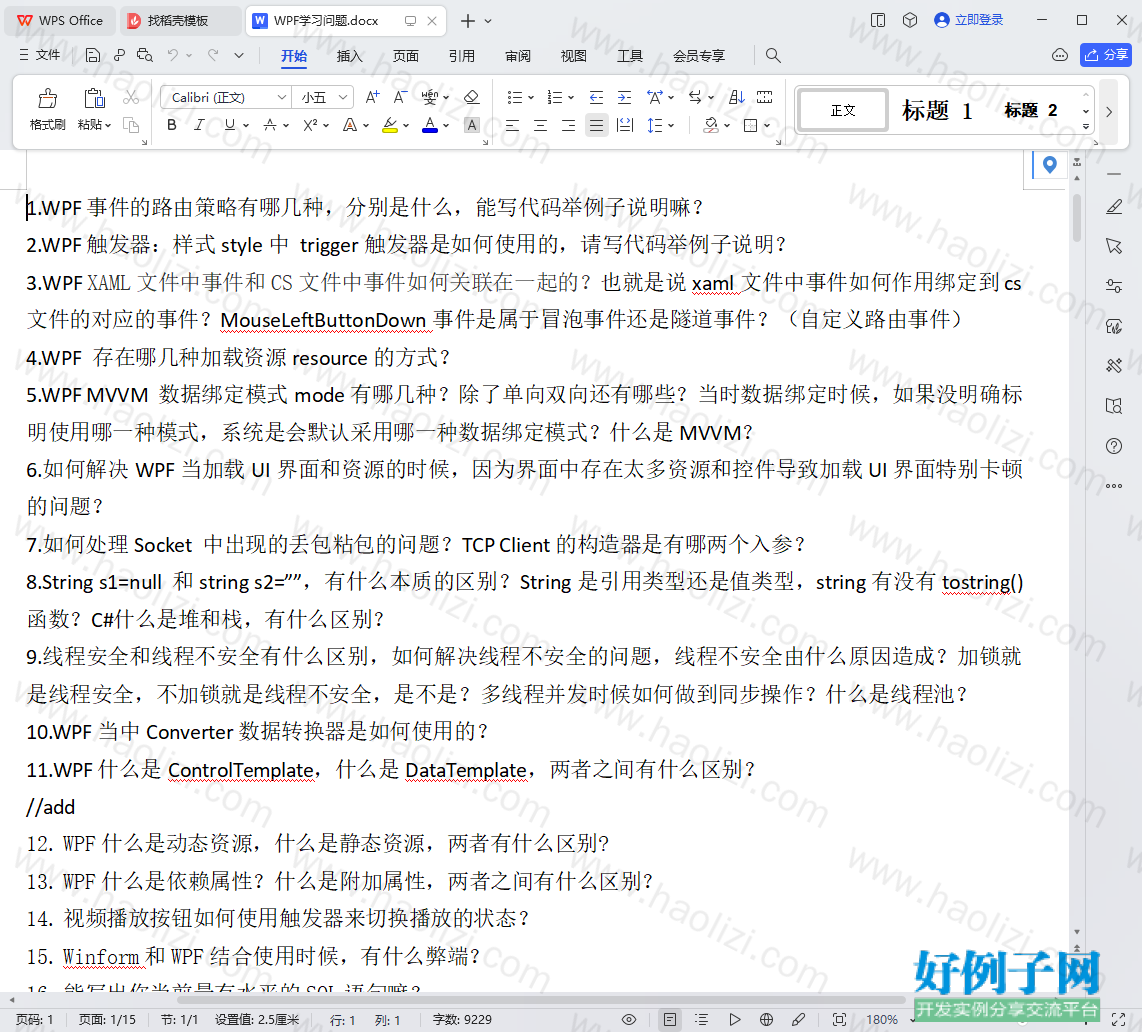Click the word count 字数: 9229

point(462,1020)
